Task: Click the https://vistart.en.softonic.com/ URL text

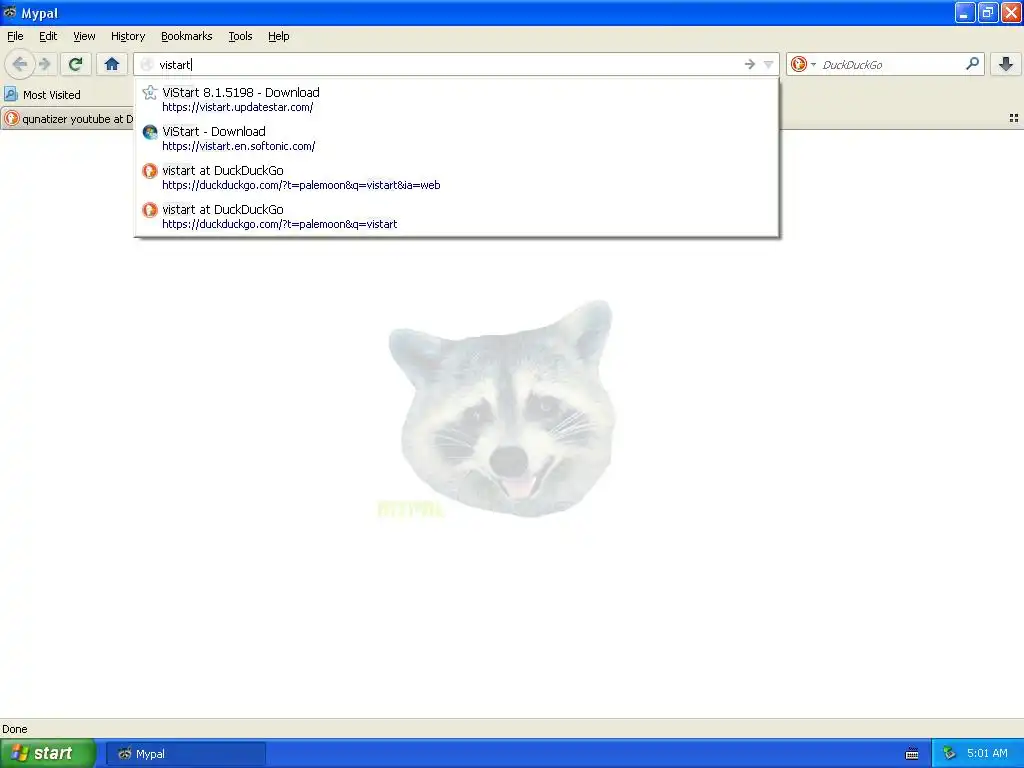Action: click(x=239, y=146)
